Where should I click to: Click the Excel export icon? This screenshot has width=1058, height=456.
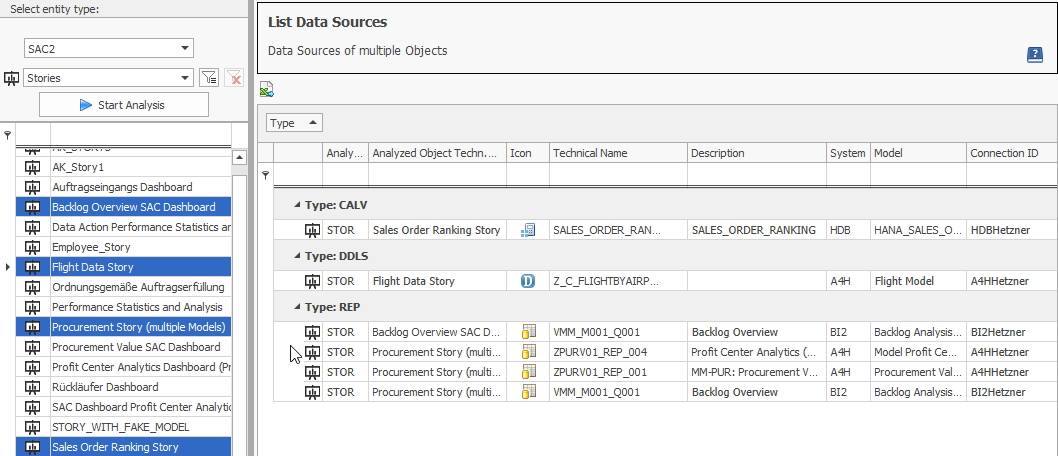(x=267, y=90)
